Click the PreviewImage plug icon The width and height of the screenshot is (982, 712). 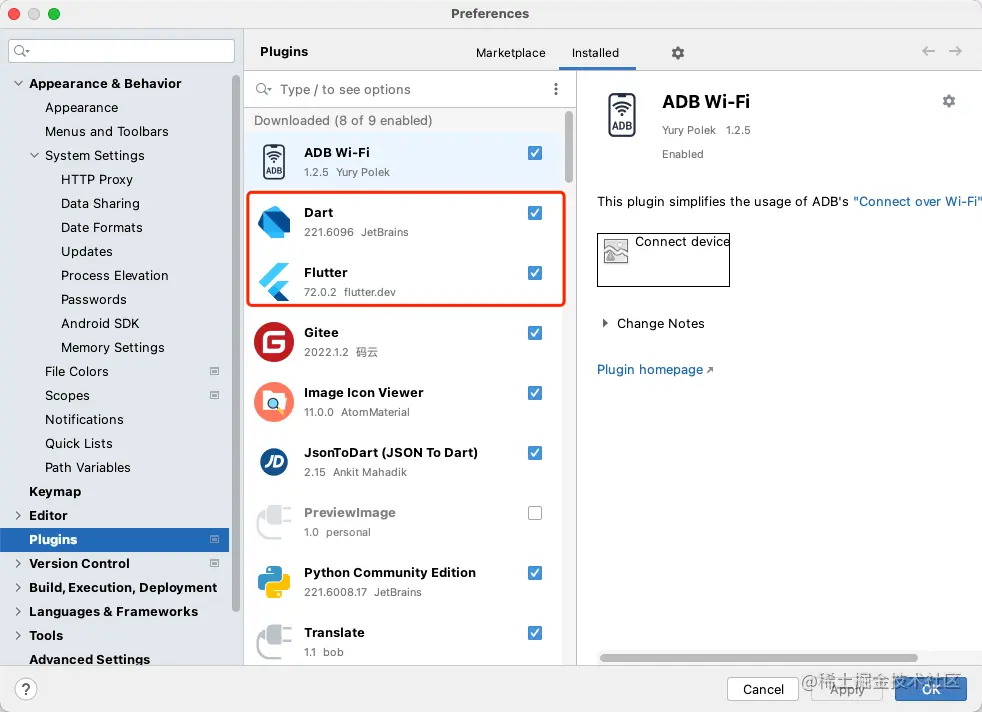(x=274, y=522)
